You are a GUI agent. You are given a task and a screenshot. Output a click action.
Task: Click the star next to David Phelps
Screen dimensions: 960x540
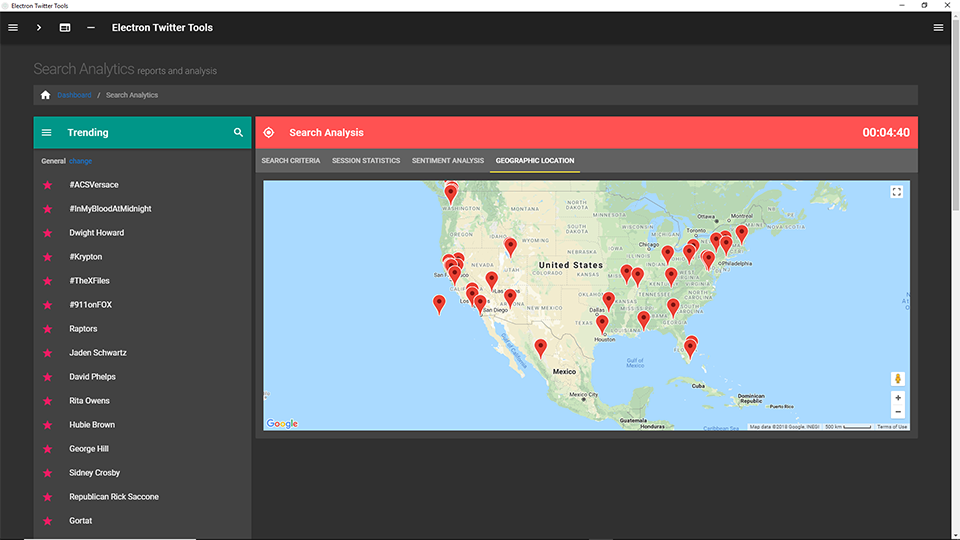coord(48,377)
